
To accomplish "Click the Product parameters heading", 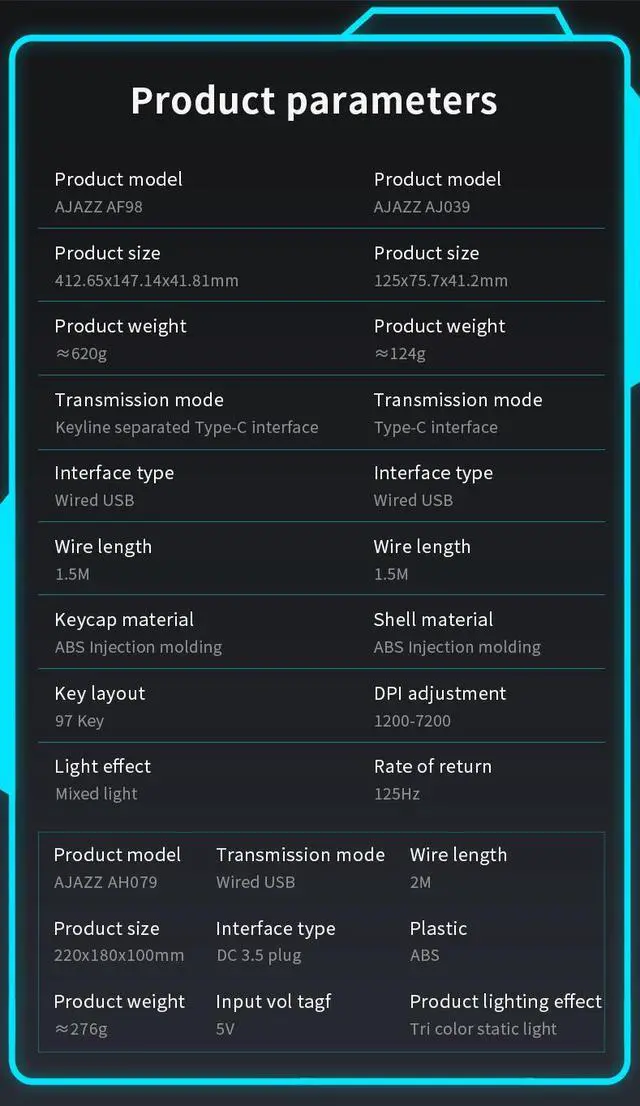I will pyautogui.click(x=314, y=101).
